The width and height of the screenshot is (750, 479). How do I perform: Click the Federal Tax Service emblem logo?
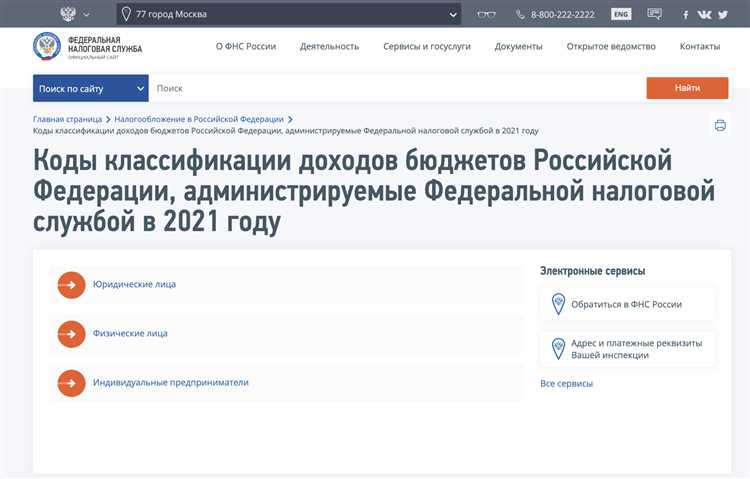(47, 46)
